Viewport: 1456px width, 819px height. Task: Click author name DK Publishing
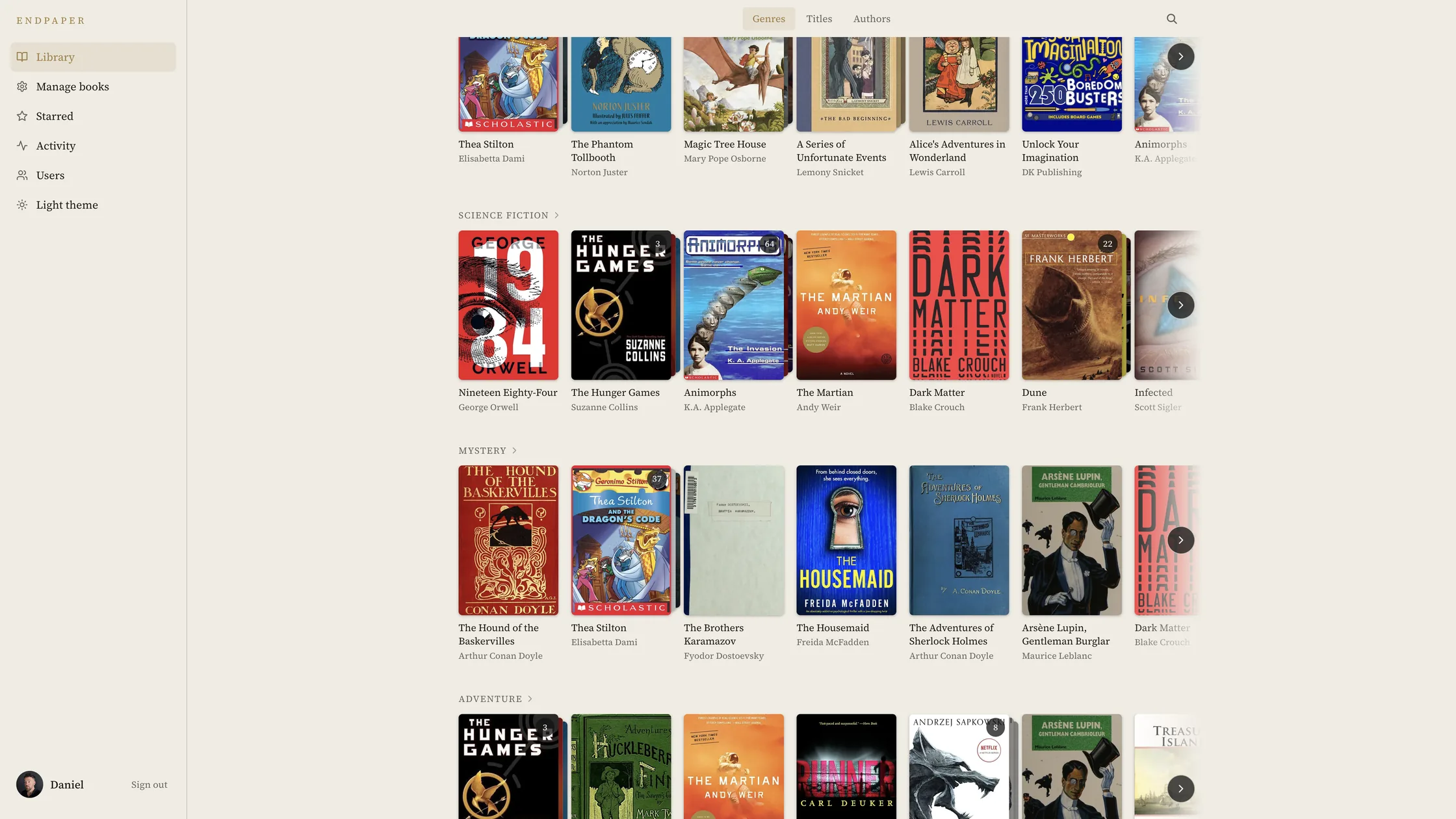(1051, 172)
